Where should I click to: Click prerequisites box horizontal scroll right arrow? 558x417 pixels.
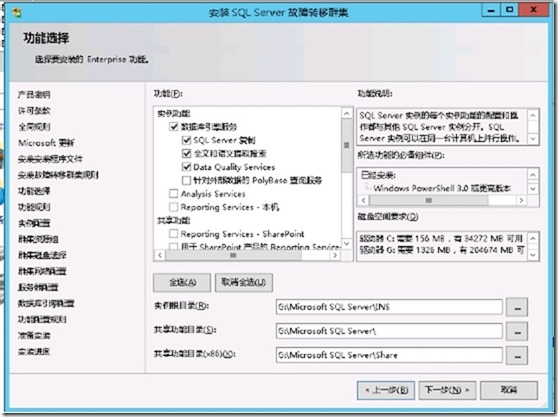521,200
